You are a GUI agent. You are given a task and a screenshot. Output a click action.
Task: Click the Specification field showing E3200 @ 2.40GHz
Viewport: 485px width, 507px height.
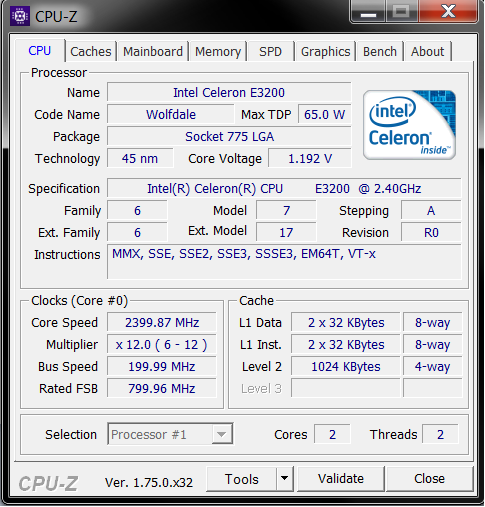click(284, 188)
